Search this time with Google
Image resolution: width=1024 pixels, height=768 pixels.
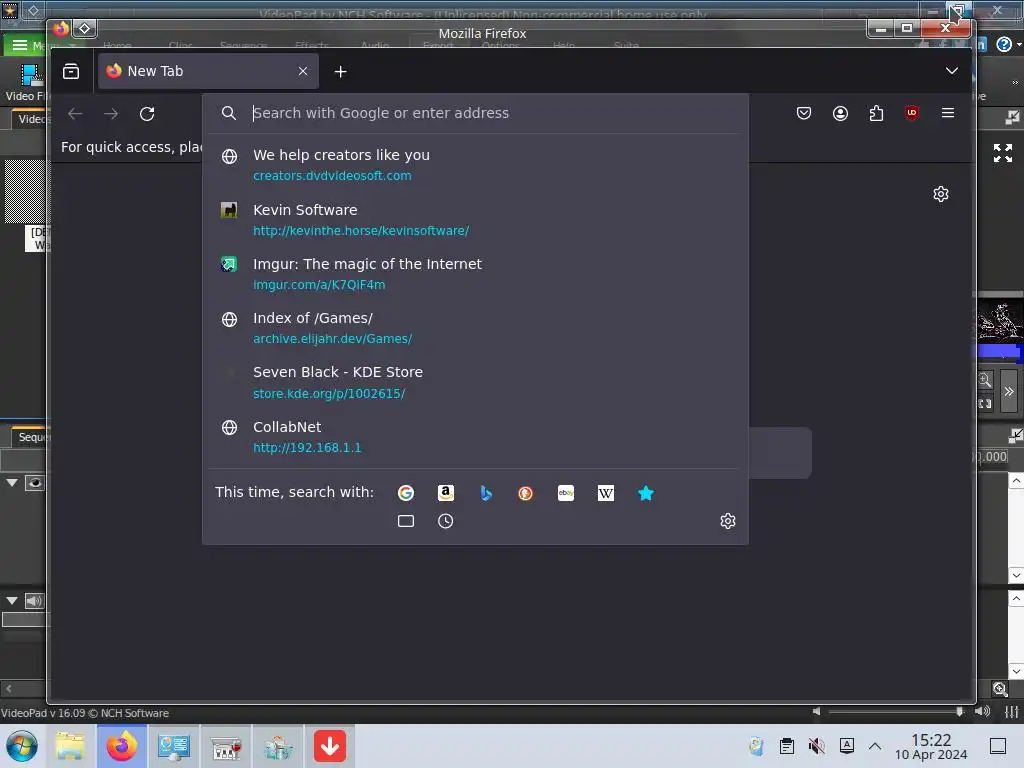tap(406, 493)
